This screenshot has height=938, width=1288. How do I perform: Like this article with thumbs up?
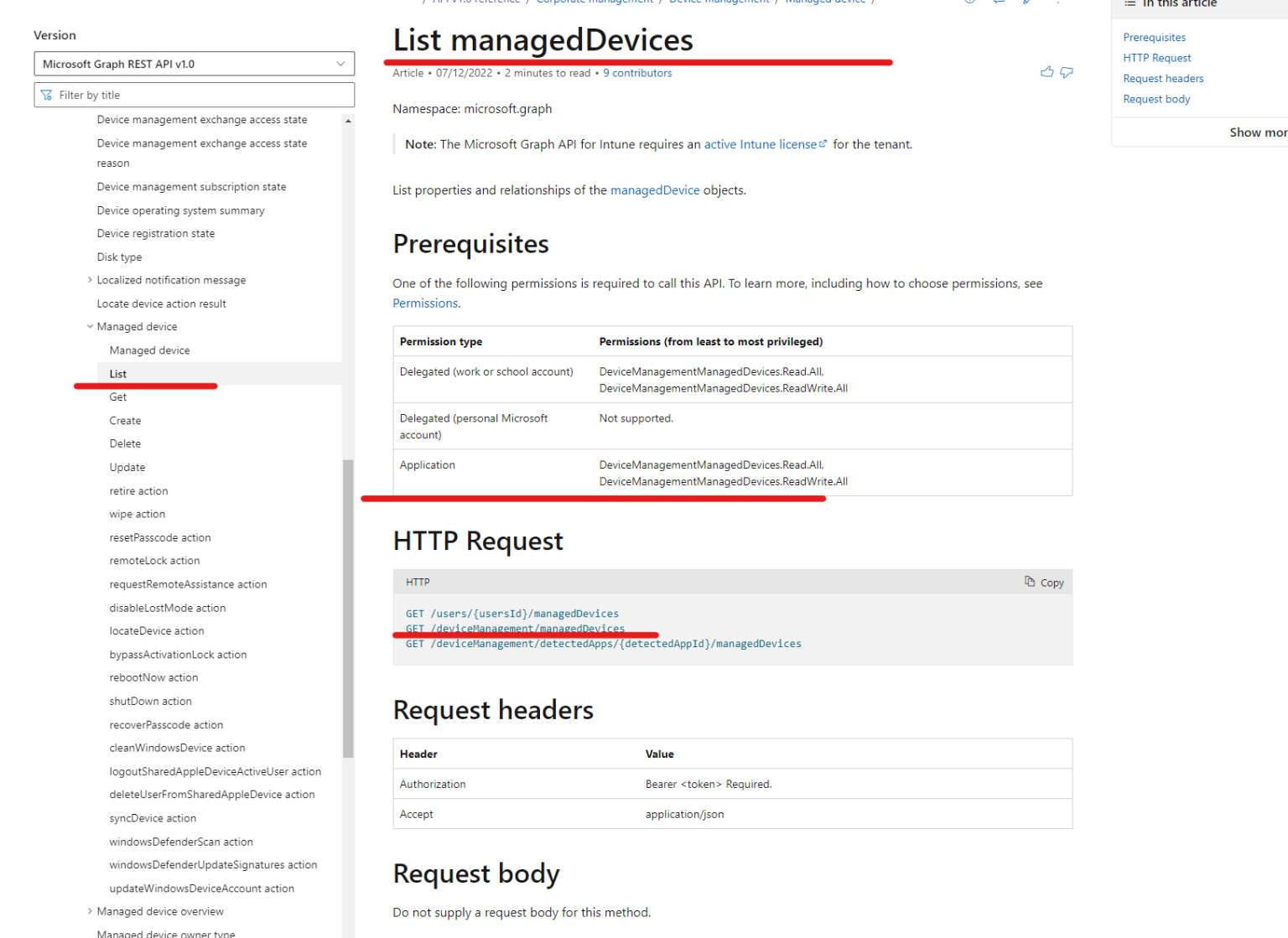(x=1046, y=72)
